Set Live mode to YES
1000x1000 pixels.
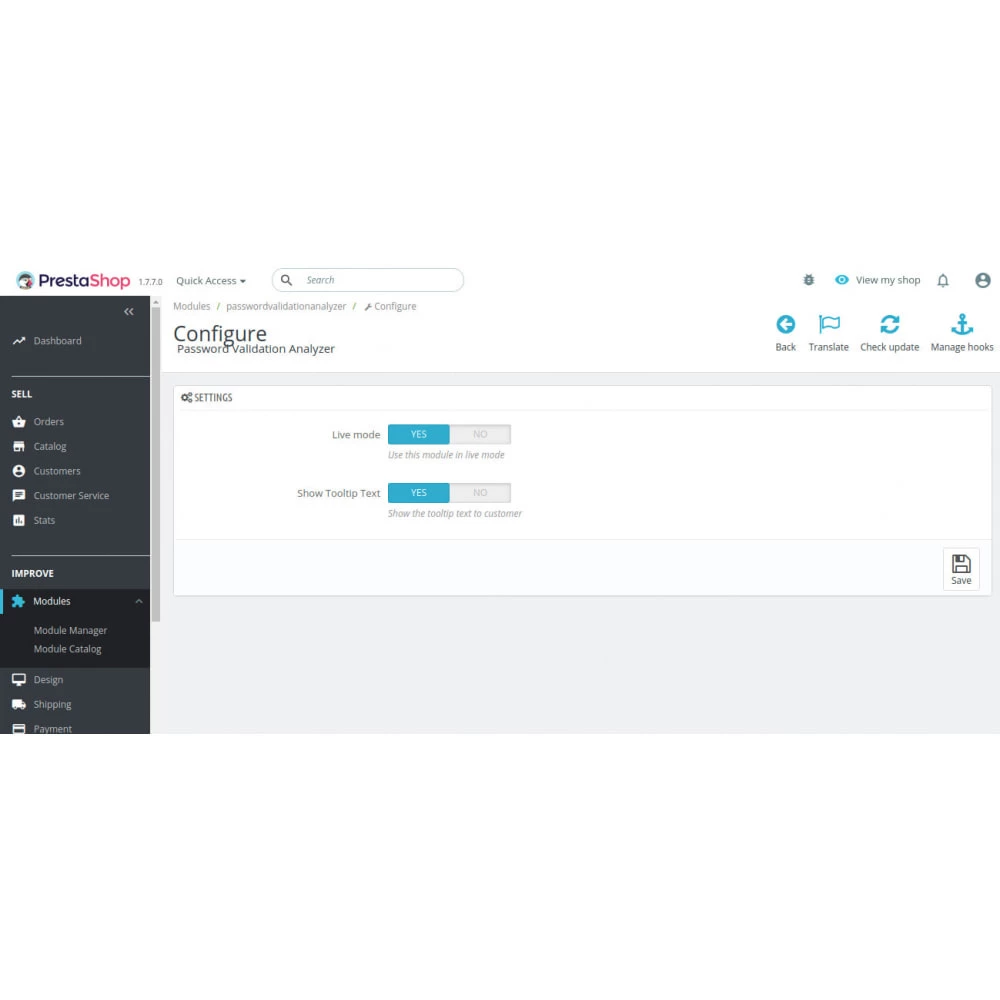[x=418, y=434]
